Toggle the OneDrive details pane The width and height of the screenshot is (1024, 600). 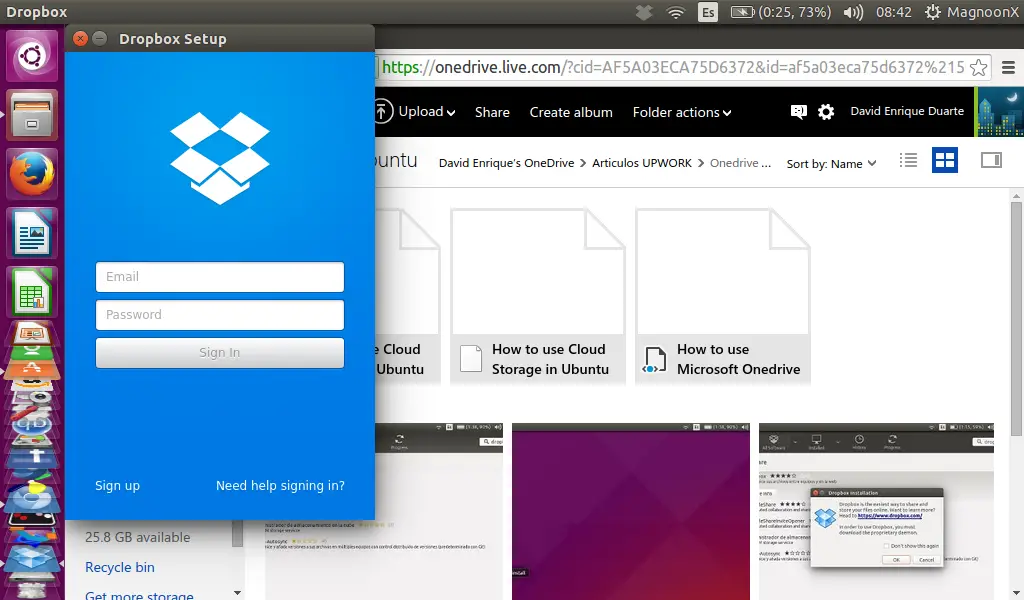(x=991, y=160)
